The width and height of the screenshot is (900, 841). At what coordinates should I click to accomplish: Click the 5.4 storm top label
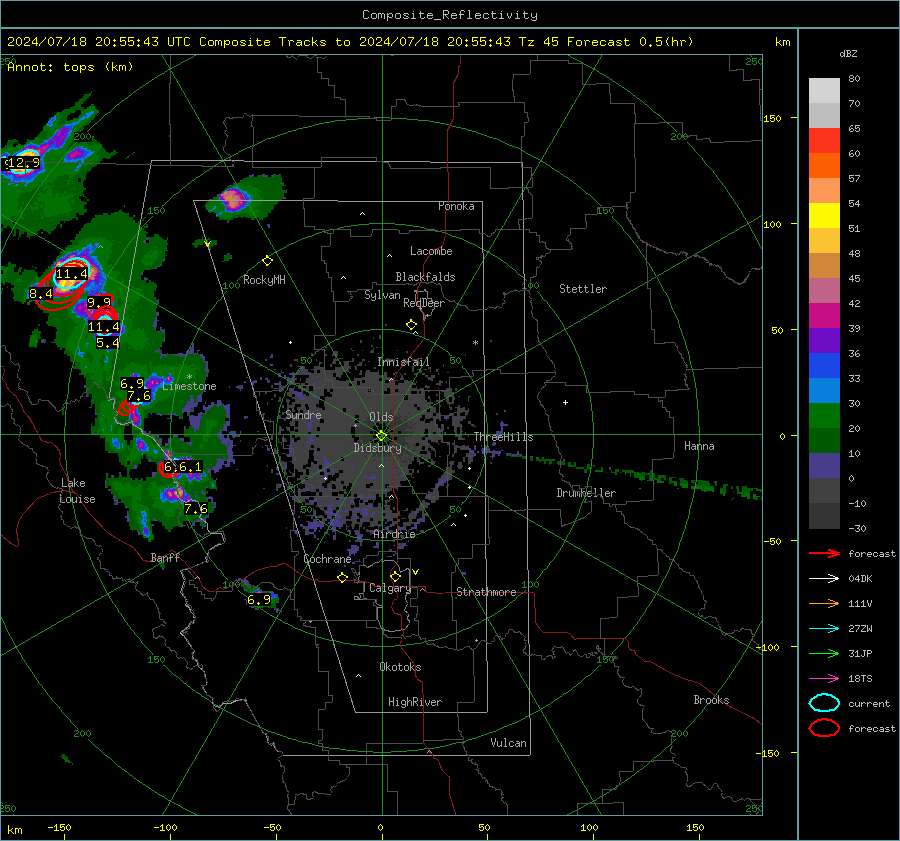(108, 343)
